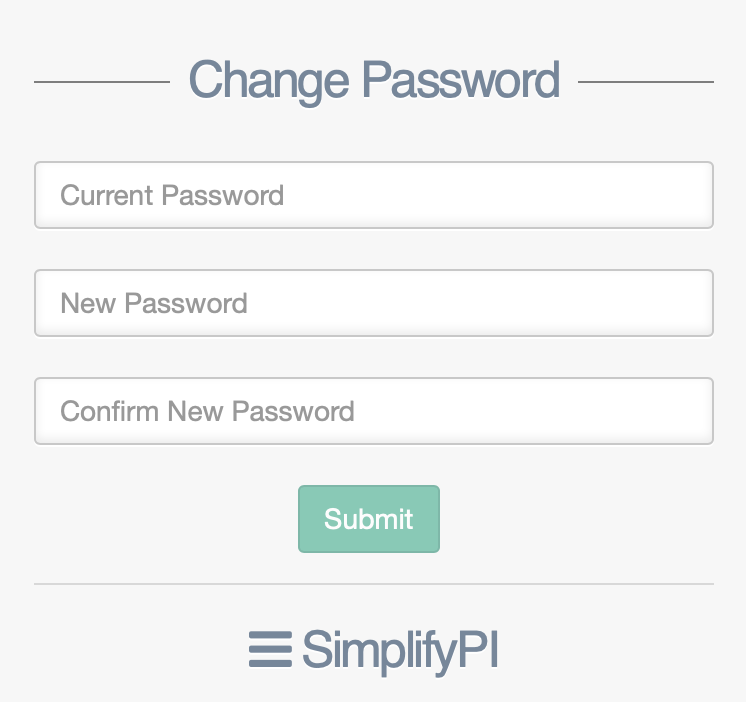Focus the Current Password input field
The width and height of the screenshot is (746, 702).
click(x=374, y=195)
